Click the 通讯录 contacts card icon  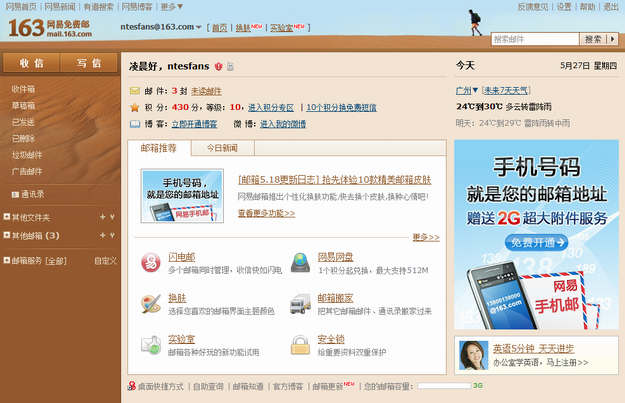(x=15, y=195)
